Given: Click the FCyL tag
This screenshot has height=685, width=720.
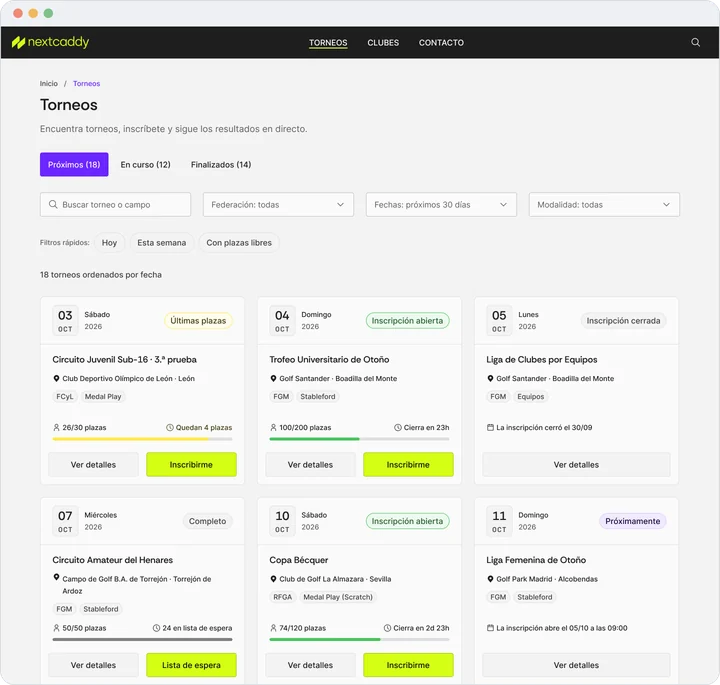Looking at the screenshot, I should [x=65, y=396].
